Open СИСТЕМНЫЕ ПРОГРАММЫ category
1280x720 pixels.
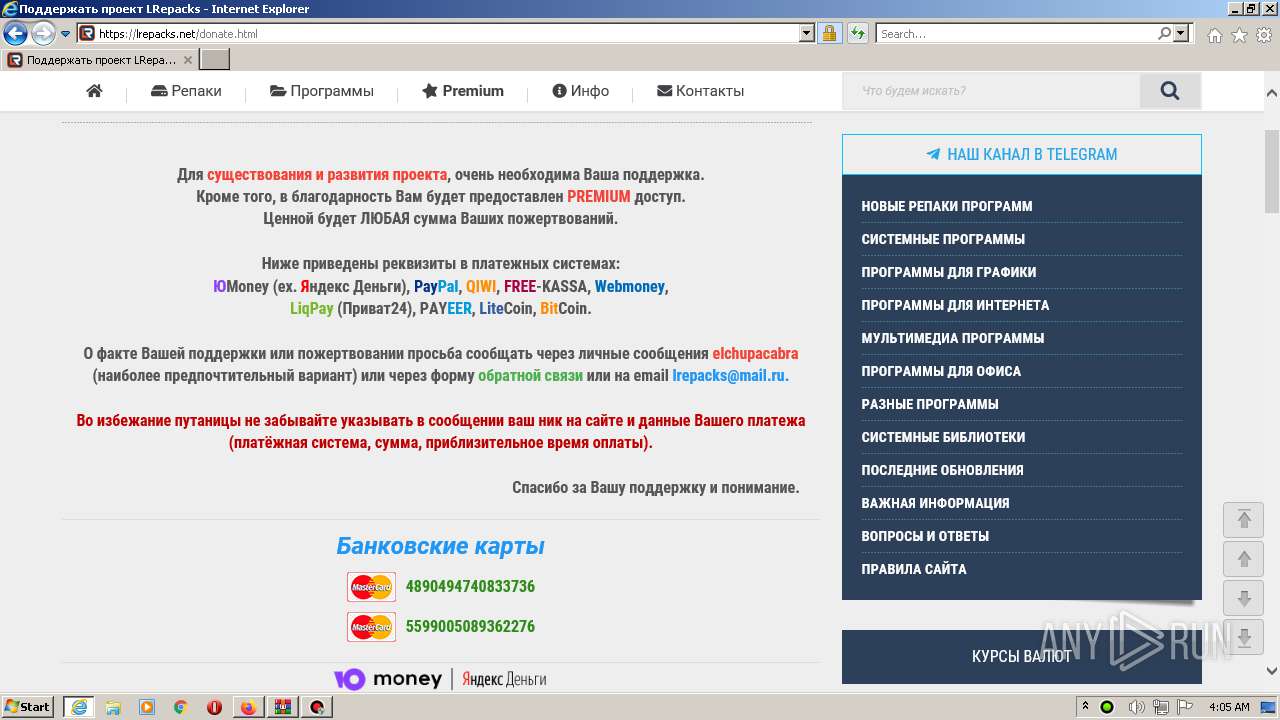(x=943, y=239)
